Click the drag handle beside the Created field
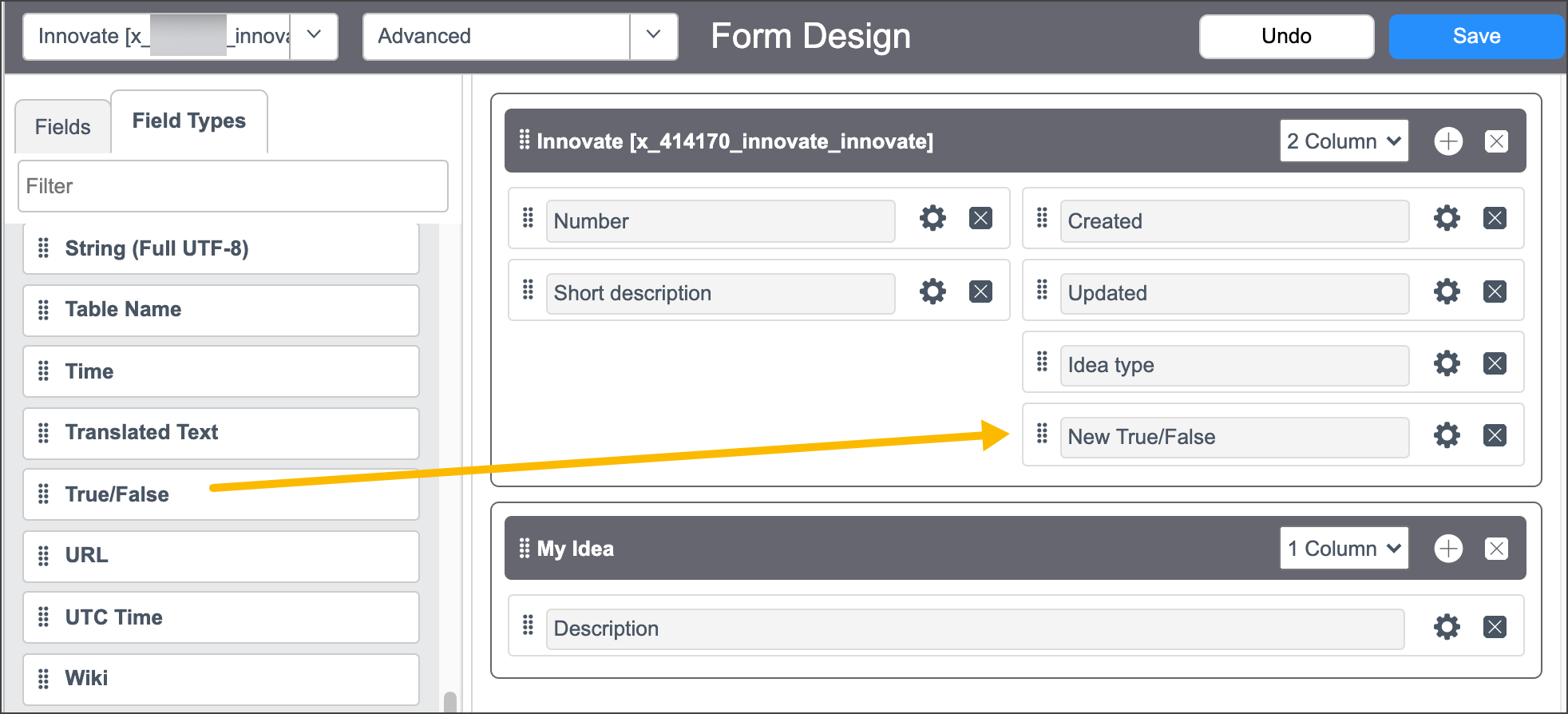The image size is (1568, 714). click(x=1042, y=217)
